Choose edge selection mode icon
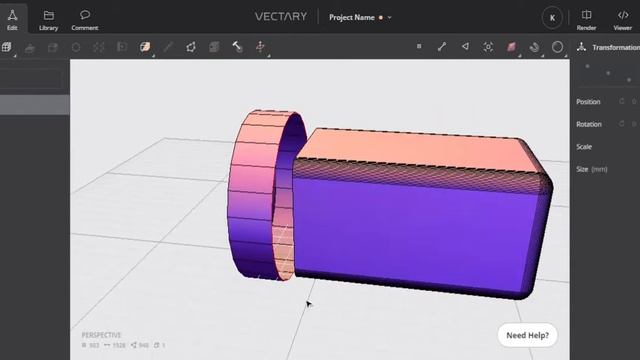Image resolution: width=640 pixels, height=360 pixels. click(442, 47)
